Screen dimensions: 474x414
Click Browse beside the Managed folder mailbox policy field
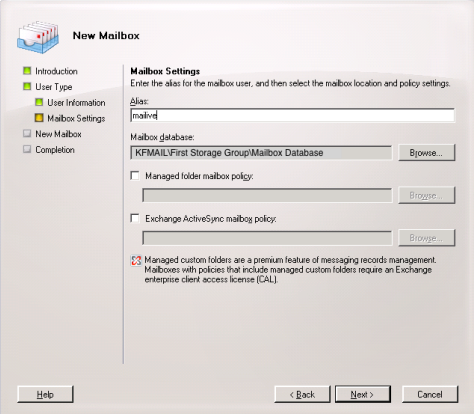pyautogui.click(x=426, y=195)
